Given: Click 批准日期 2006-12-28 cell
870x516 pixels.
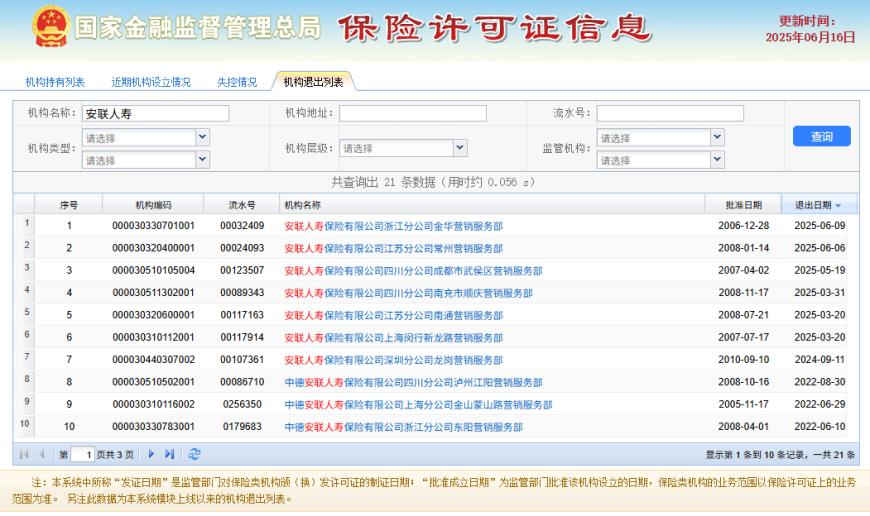Looking at the screenshot, I should (743, 226).
